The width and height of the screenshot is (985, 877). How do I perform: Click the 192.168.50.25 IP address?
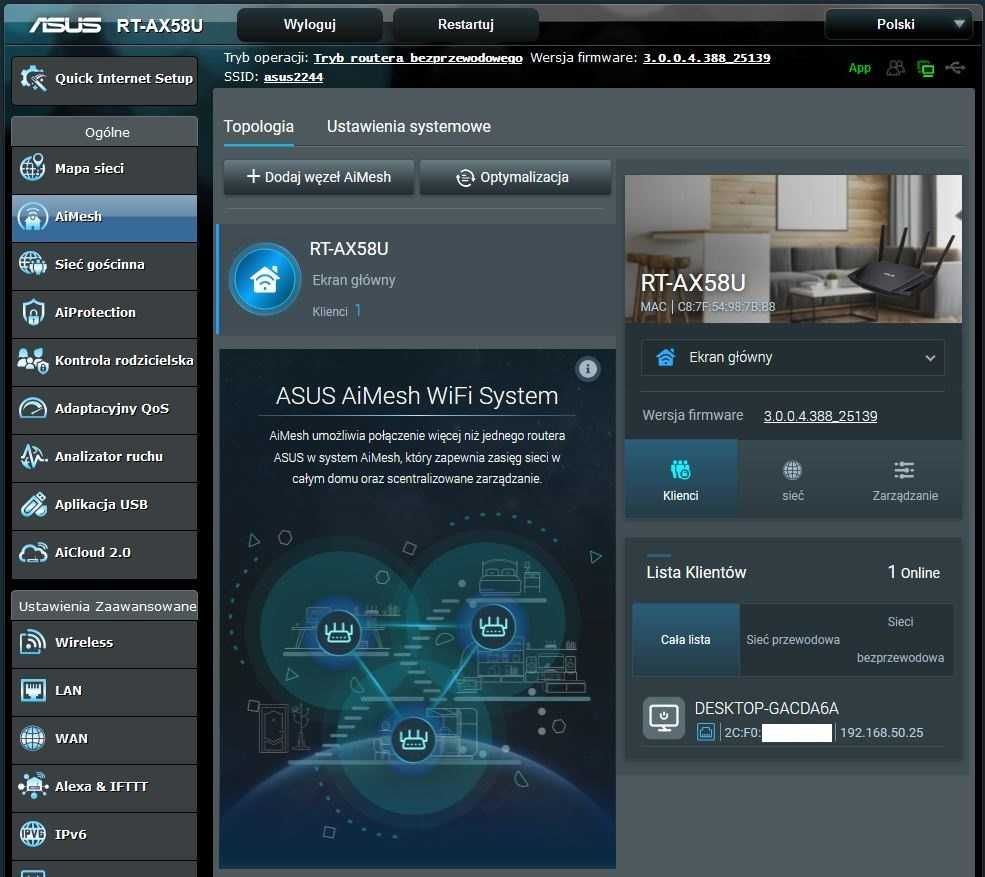coord(881,733)
